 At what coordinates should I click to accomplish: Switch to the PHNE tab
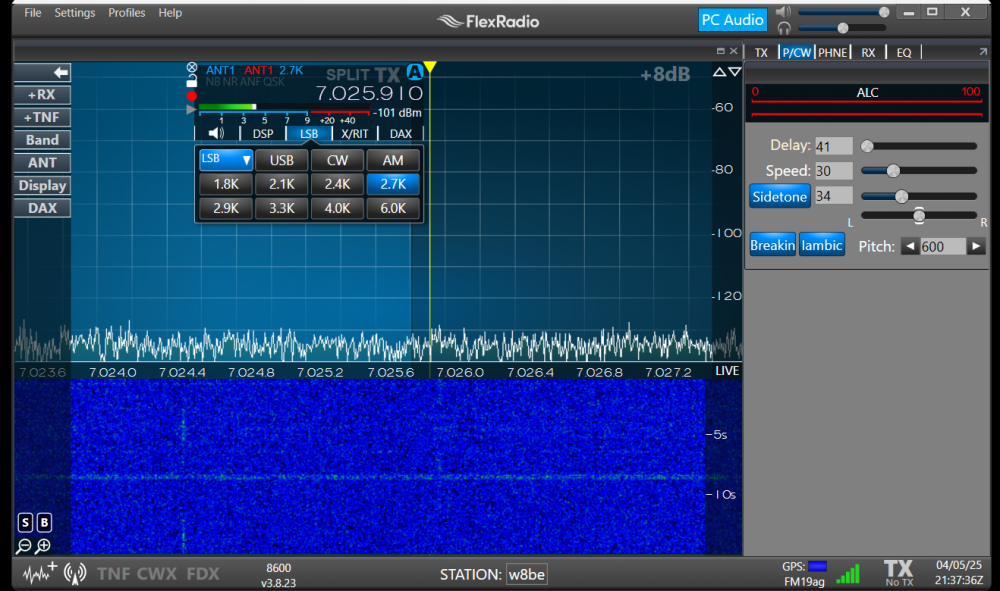coord(832,52)
